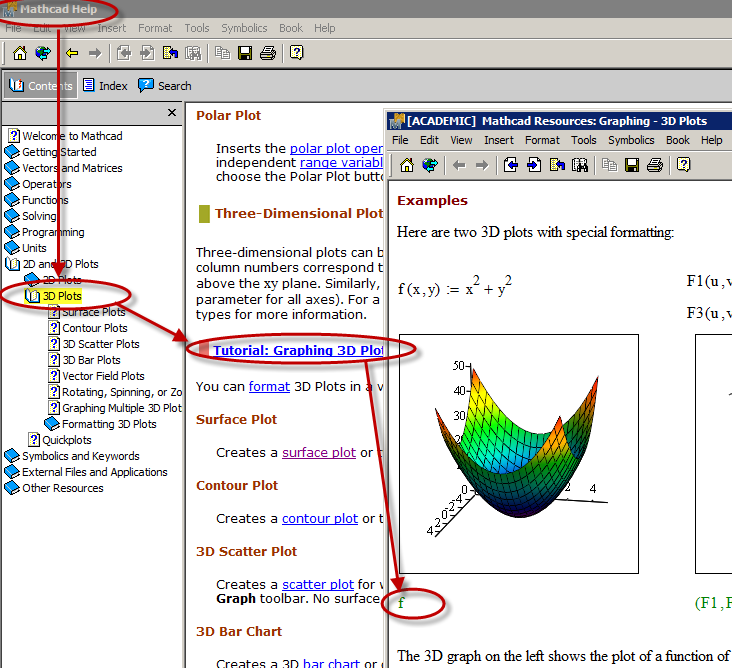Expand the Solving book
This screenshot has height=668, width=732.
click(x=12, y=216)
